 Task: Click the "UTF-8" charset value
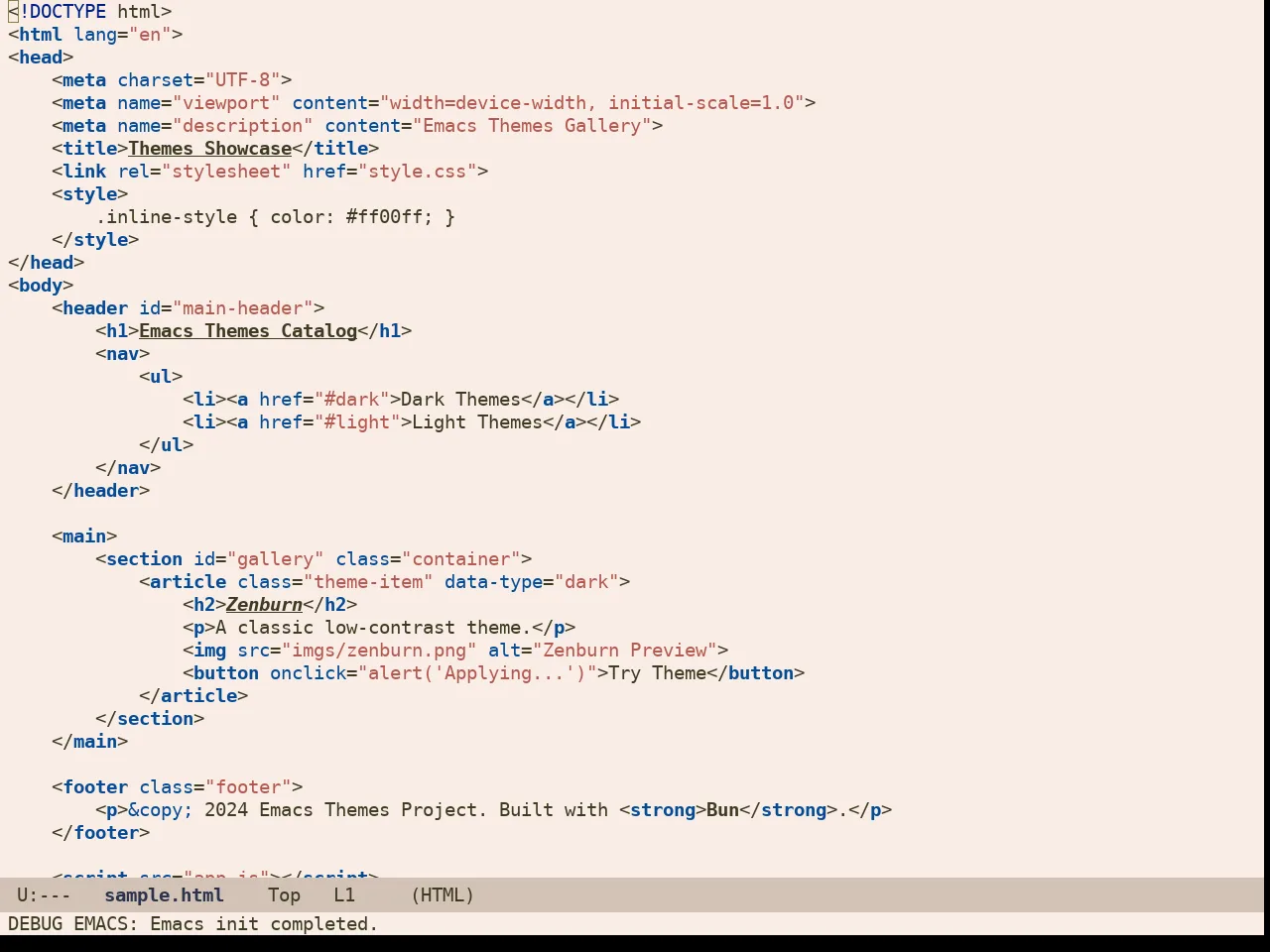(243, 80)
